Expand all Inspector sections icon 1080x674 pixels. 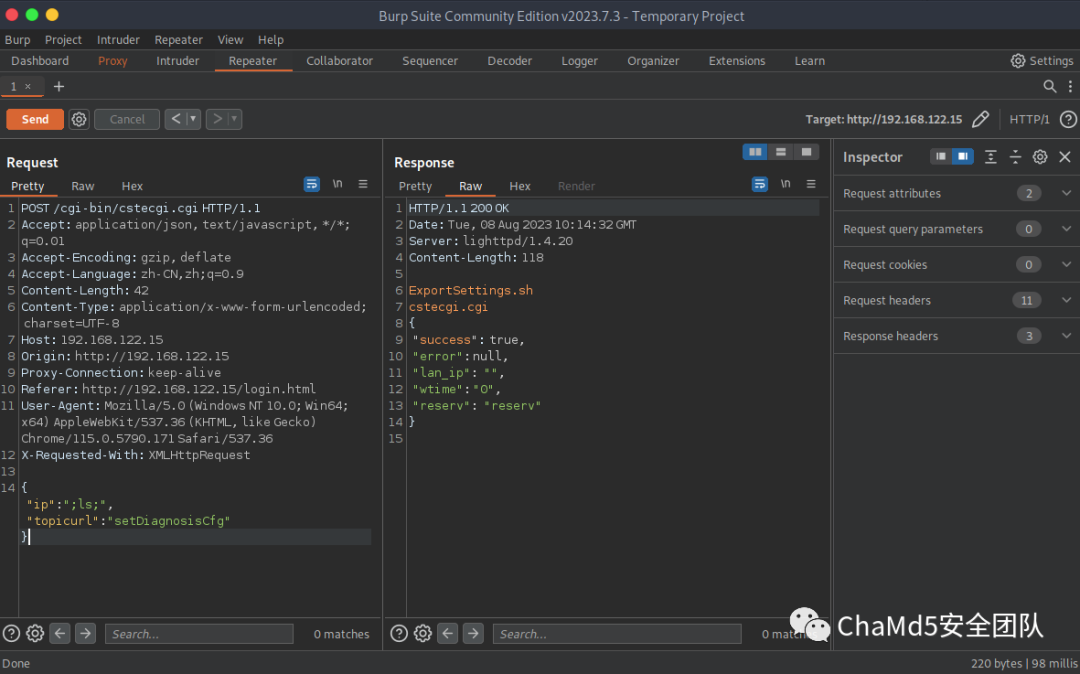990,157
